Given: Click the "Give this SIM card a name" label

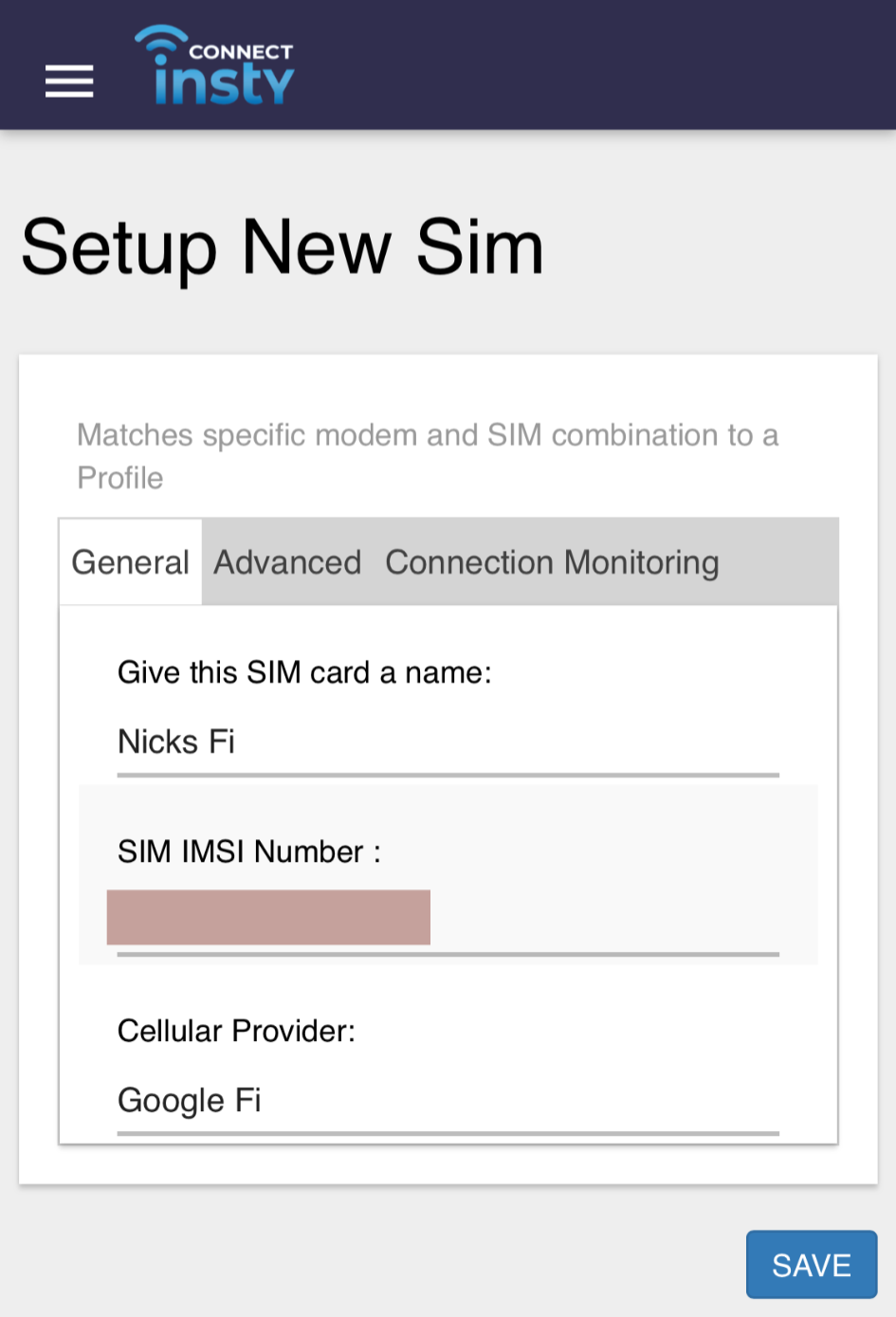Looking at the screenshot, I should [304, 673].
